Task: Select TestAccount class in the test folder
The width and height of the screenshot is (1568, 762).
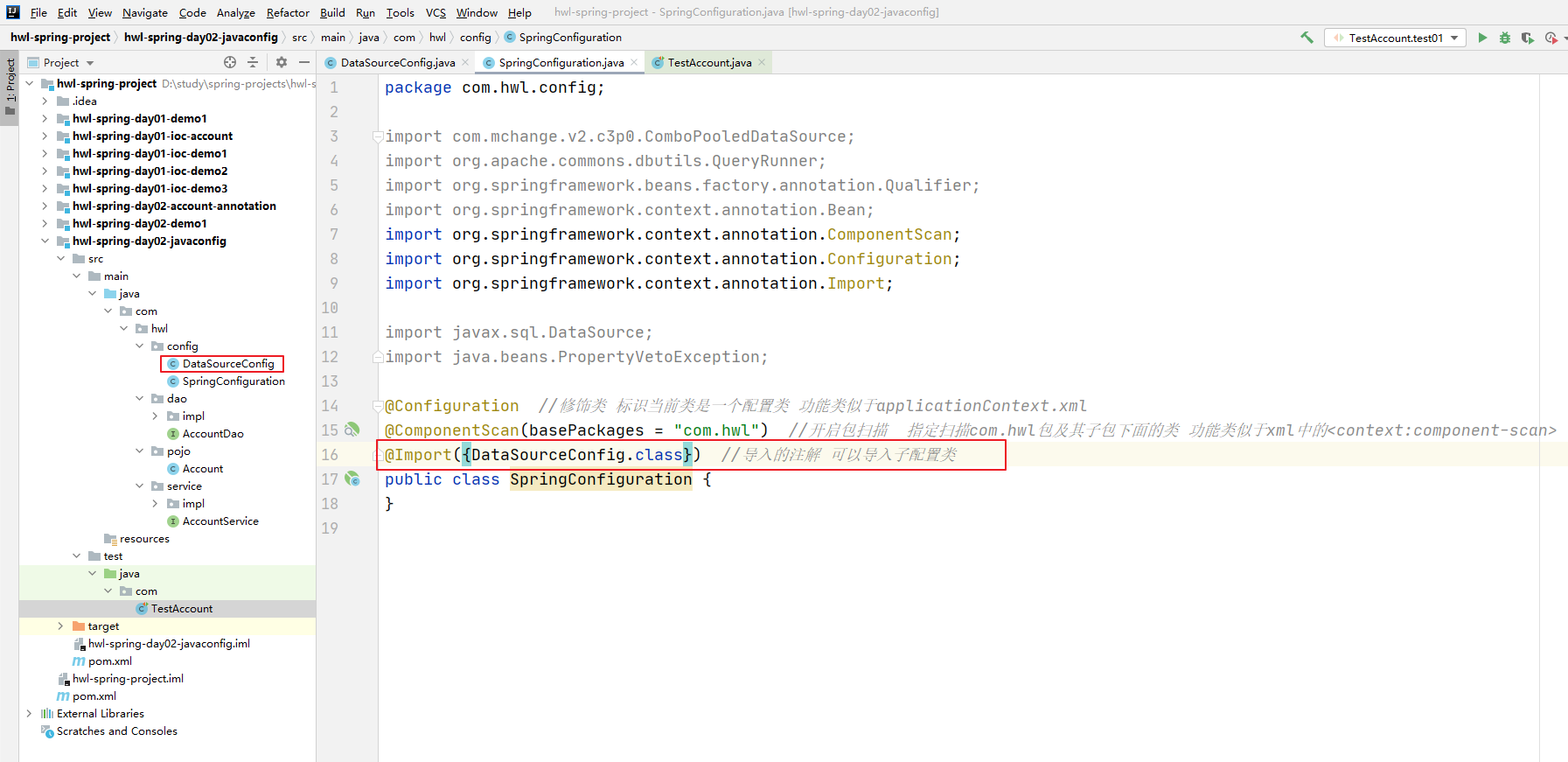Action: [182, 608]
